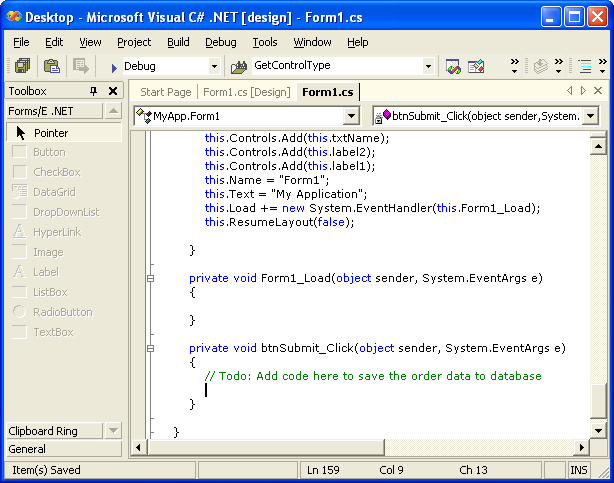
Task: Select the Label control in Toolbox
Action: 64,272
